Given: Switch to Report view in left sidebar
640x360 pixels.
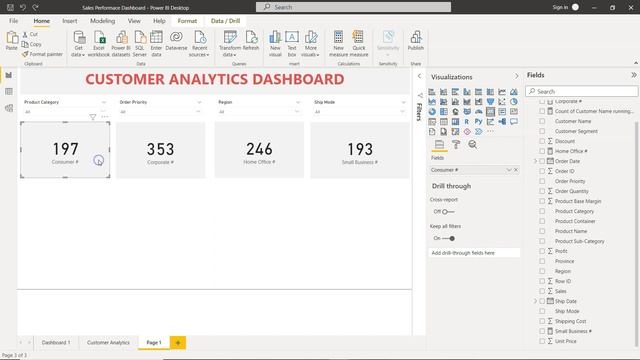Looking at the screenshot, I should click(9, 75).
